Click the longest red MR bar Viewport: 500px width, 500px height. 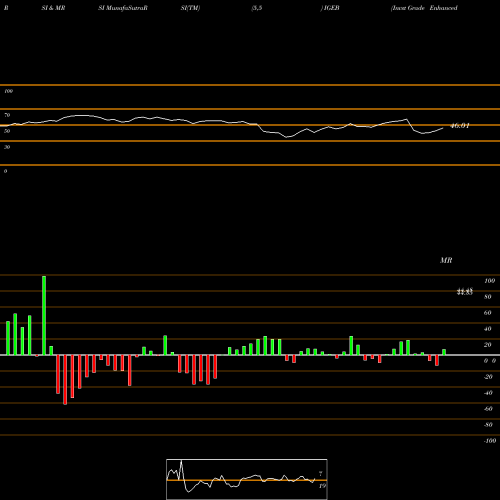tap(65, 380)
